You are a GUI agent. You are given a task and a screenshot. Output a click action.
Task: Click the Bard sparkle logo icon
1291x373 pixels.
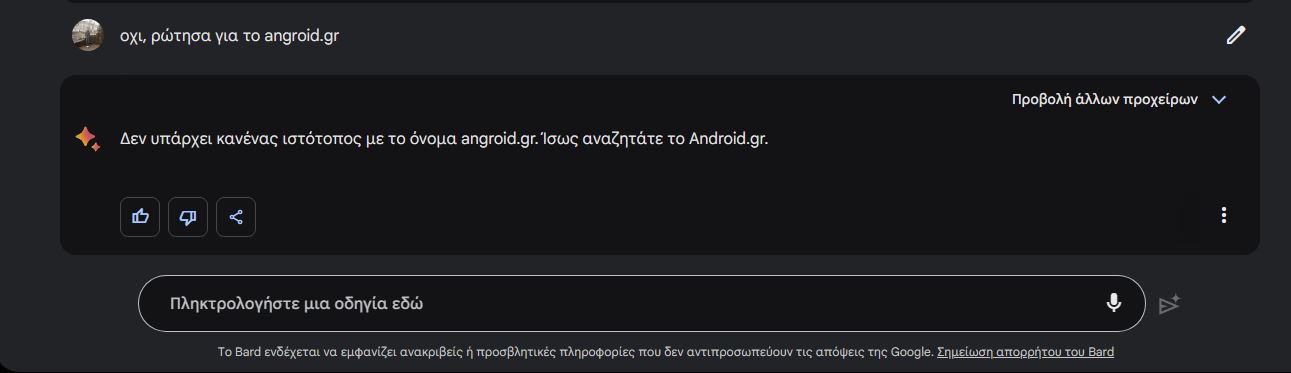pyautogui.click(x=88, y=139)
